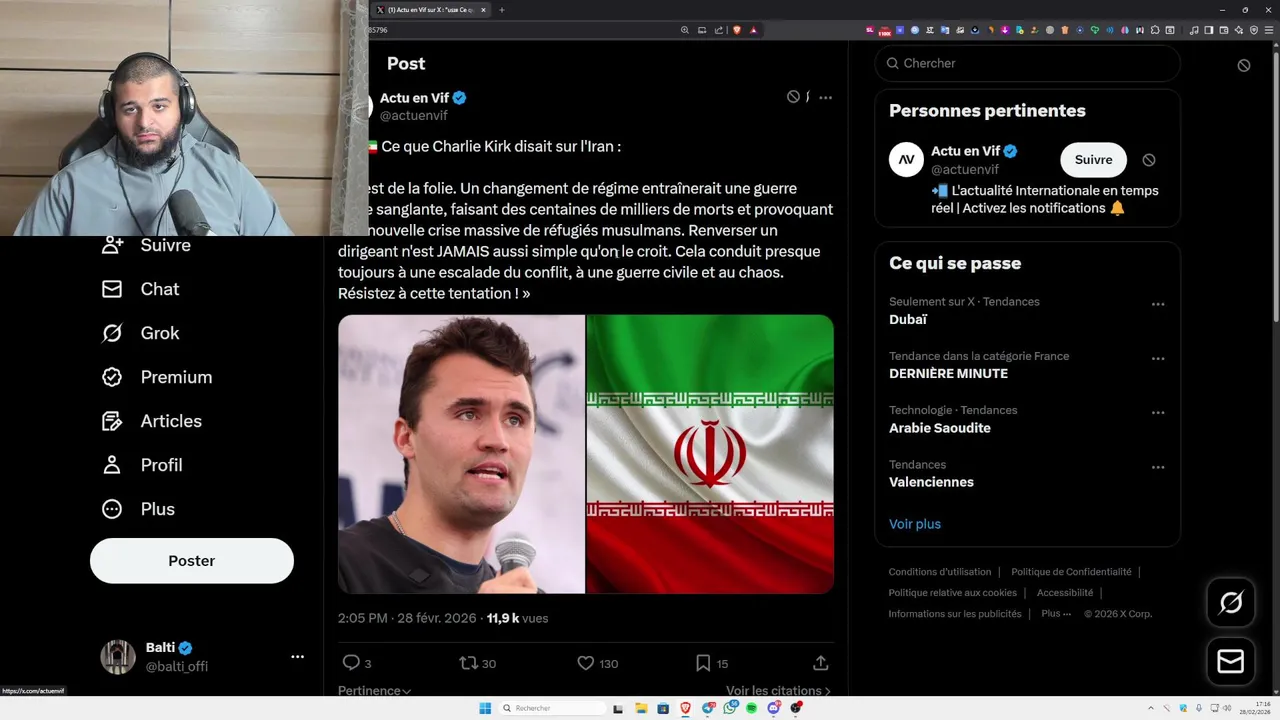Open Chat from the left sidebar
Screen dimensions: 1280x720
coord(141,289)
